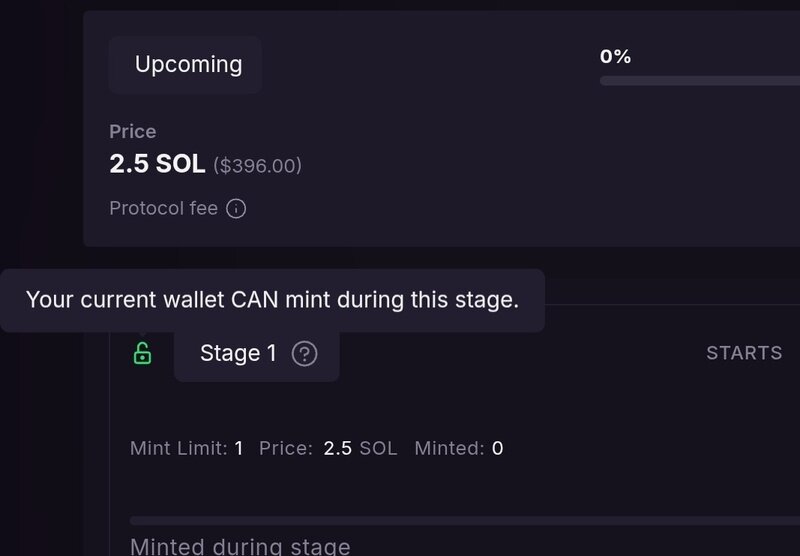Click the ($396.00) dollar price
The image size is (800, 556).
(257, 166)
